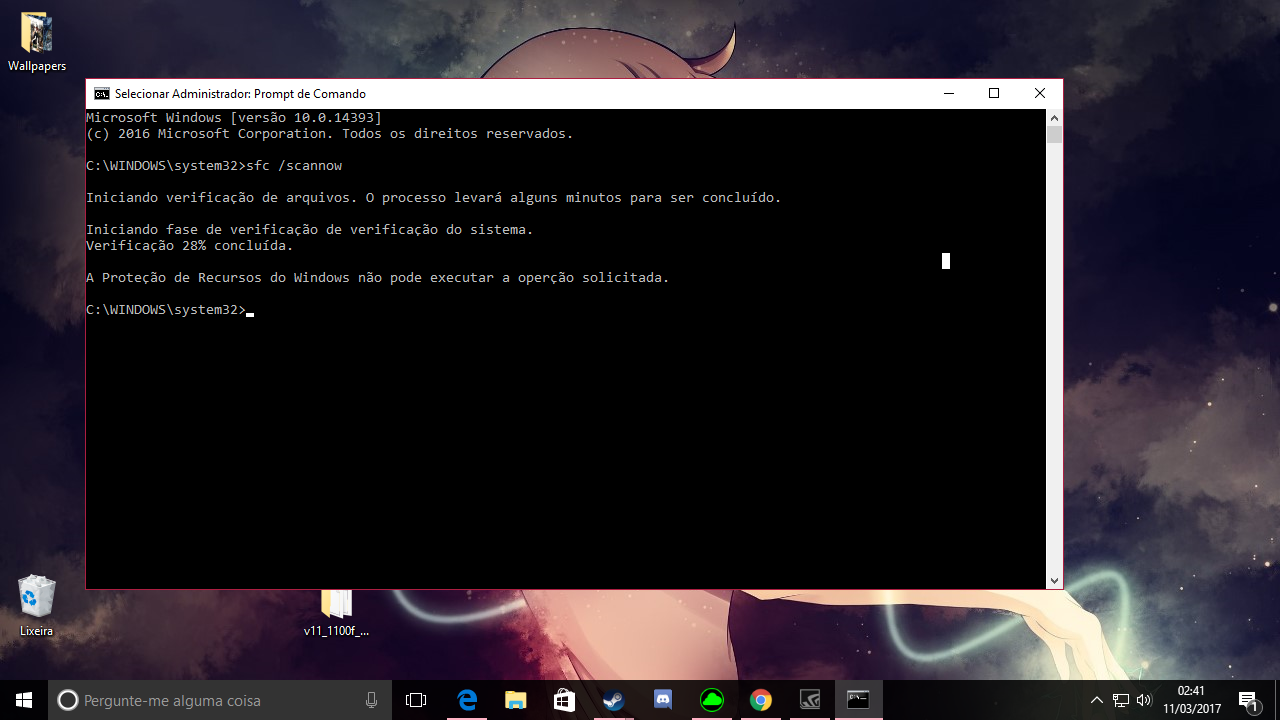Screen dimensions: 1280x720
Task: Switch to Google Chrome in the taskbar
Action: (x=760, y=700)
